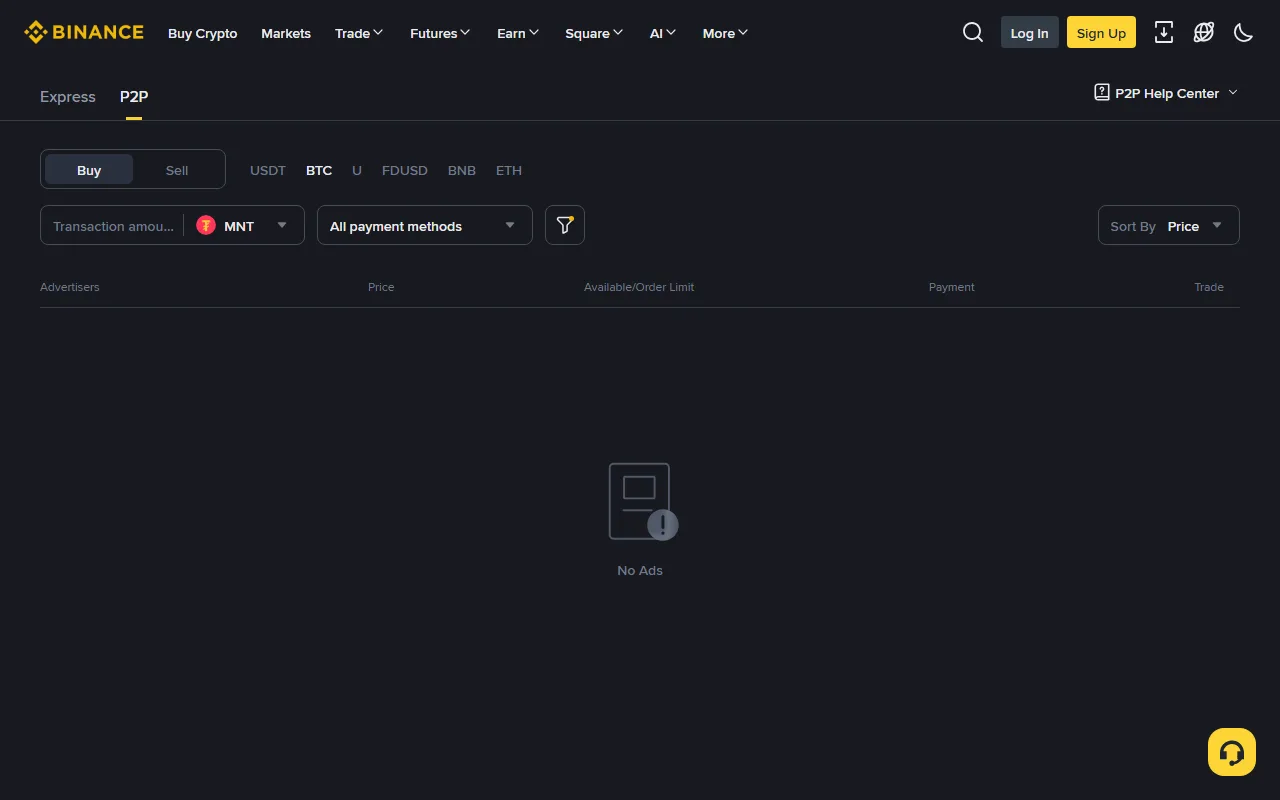Image resolution: width=1280 pixels, height=800 pixels.
Task: Select the FDUSD crypto tab
Action: [405, 170]
